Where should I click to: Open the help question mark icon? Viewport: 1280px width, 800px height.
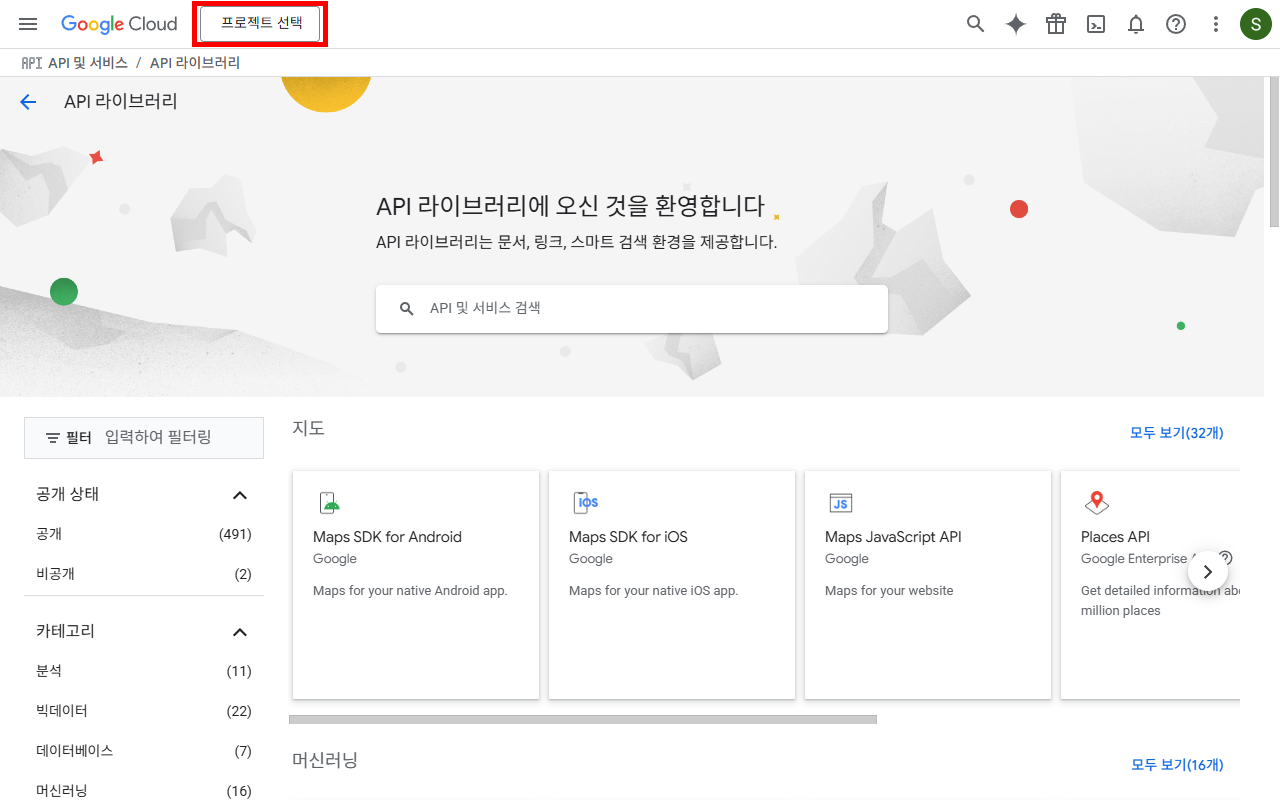(1176, 24)
